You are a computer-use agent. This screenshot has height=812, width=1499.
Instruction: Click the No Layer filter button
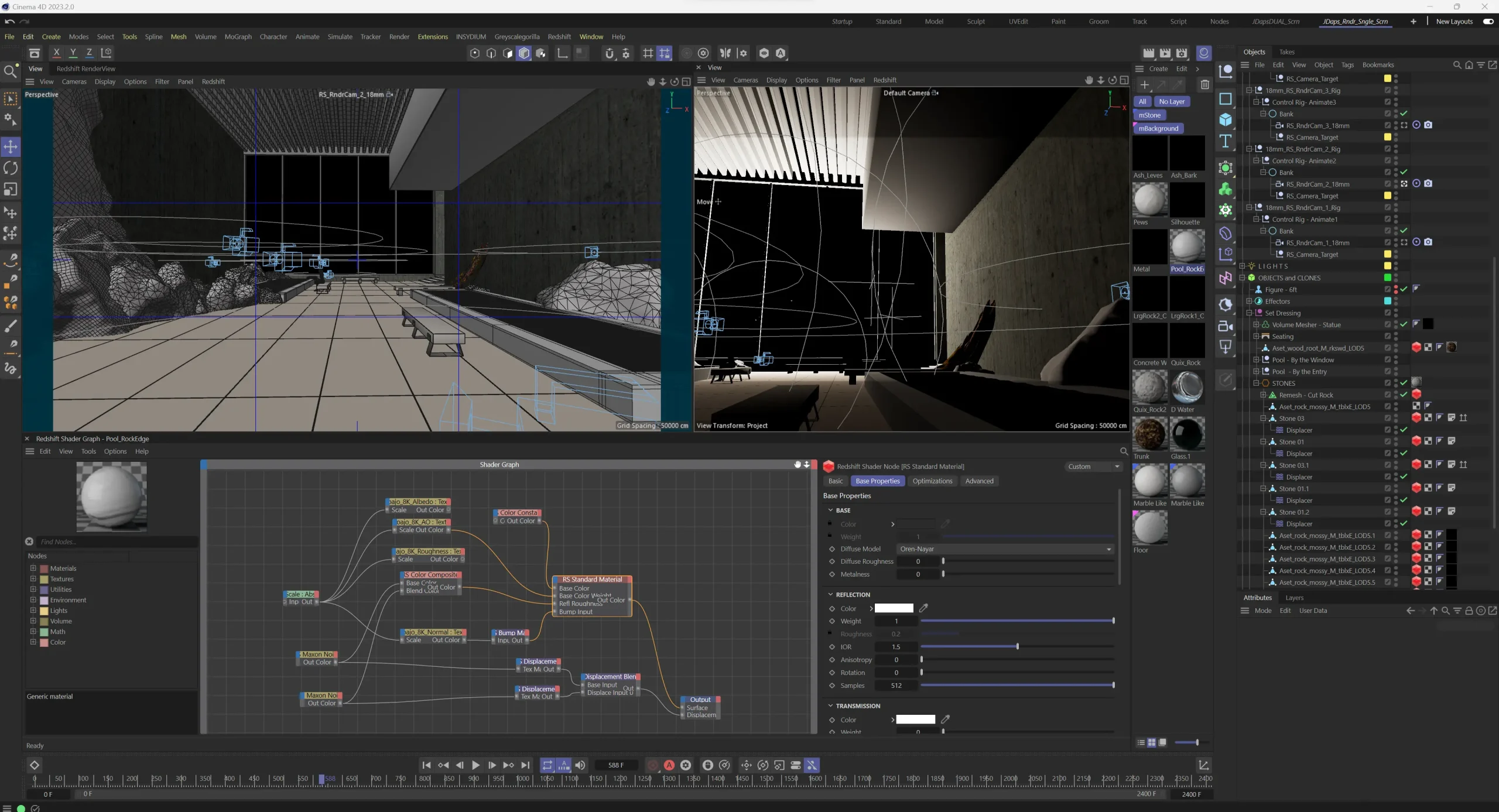click(1172, 101)
